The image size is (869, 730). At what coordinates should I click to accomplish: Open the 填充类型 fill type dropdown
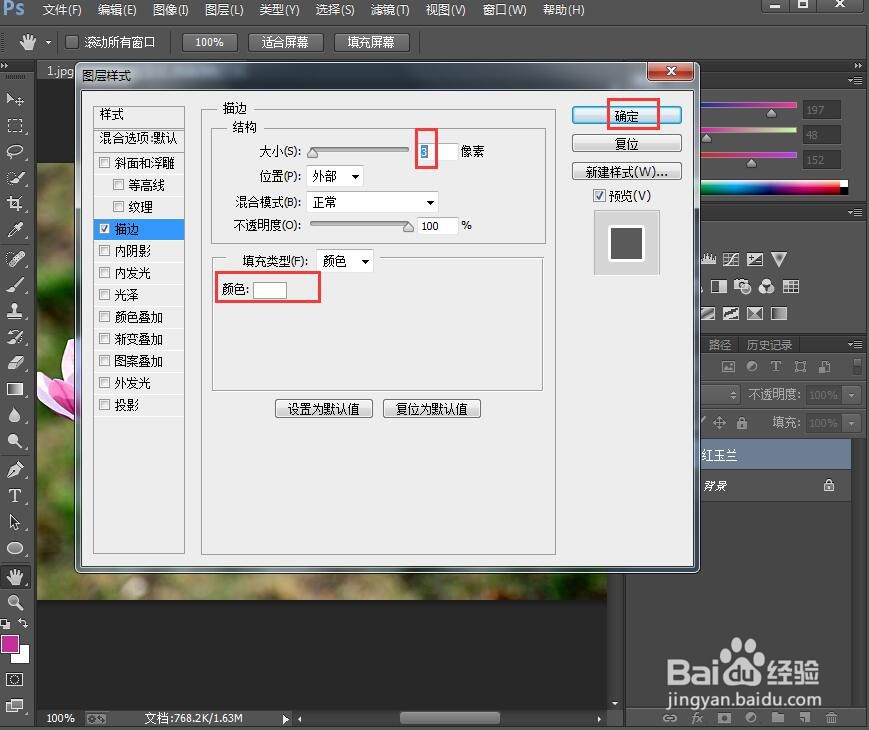345,261
